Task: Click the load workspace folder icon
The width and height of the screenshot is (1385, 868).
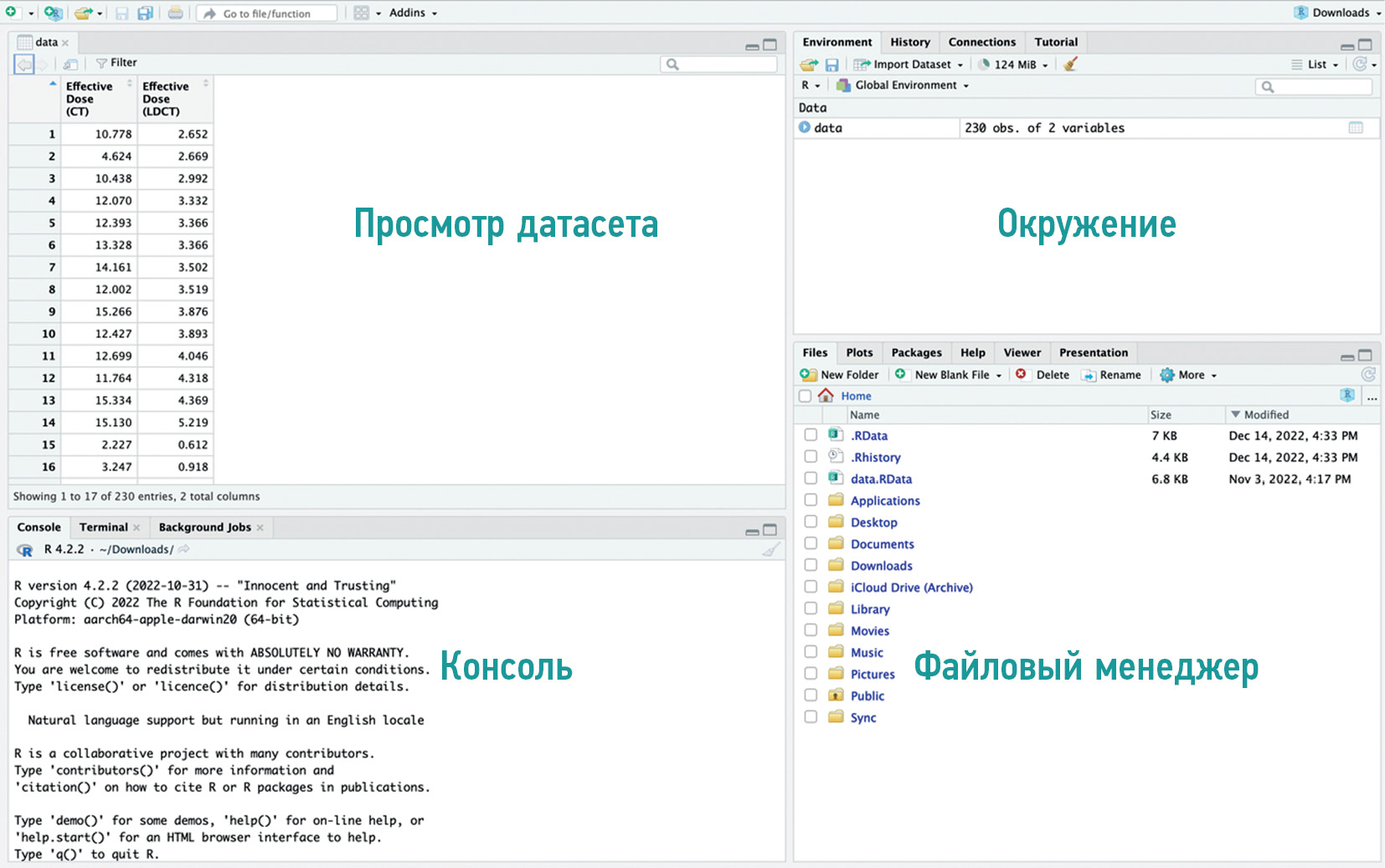Action: pos(808,64)
